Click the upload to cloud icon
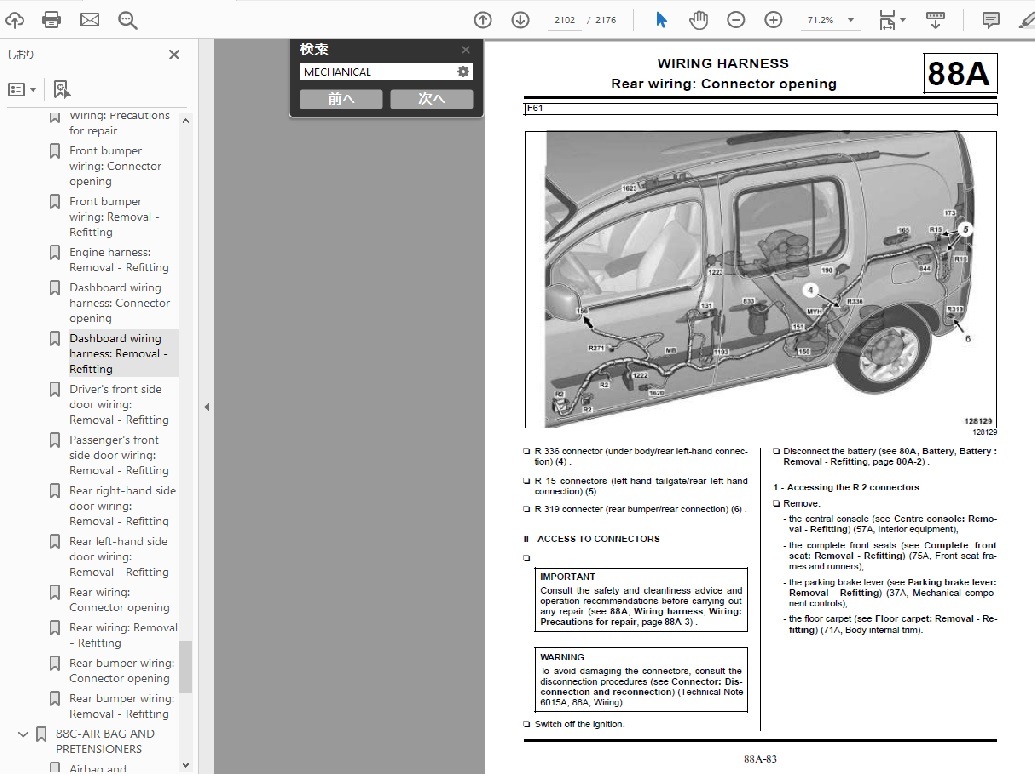 [x=15, y=19]
